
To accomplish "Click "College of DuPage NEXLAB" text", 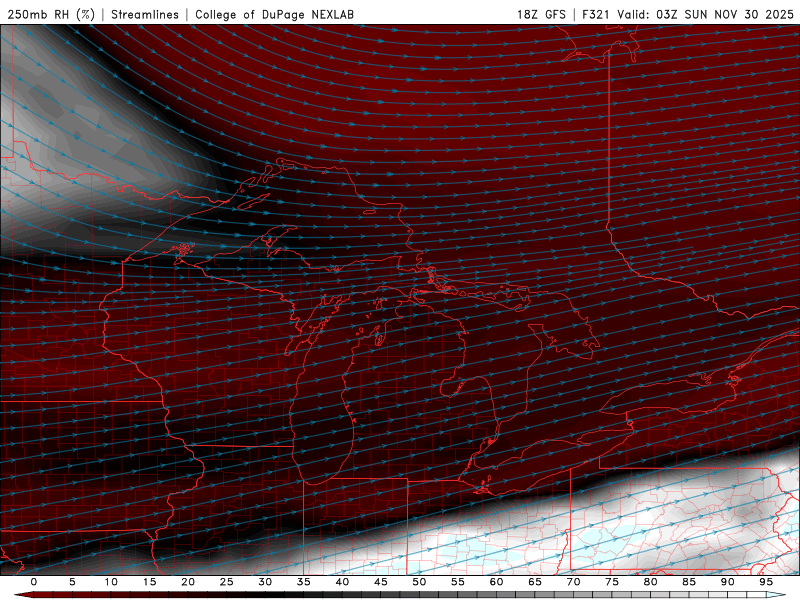I will 274,14.
